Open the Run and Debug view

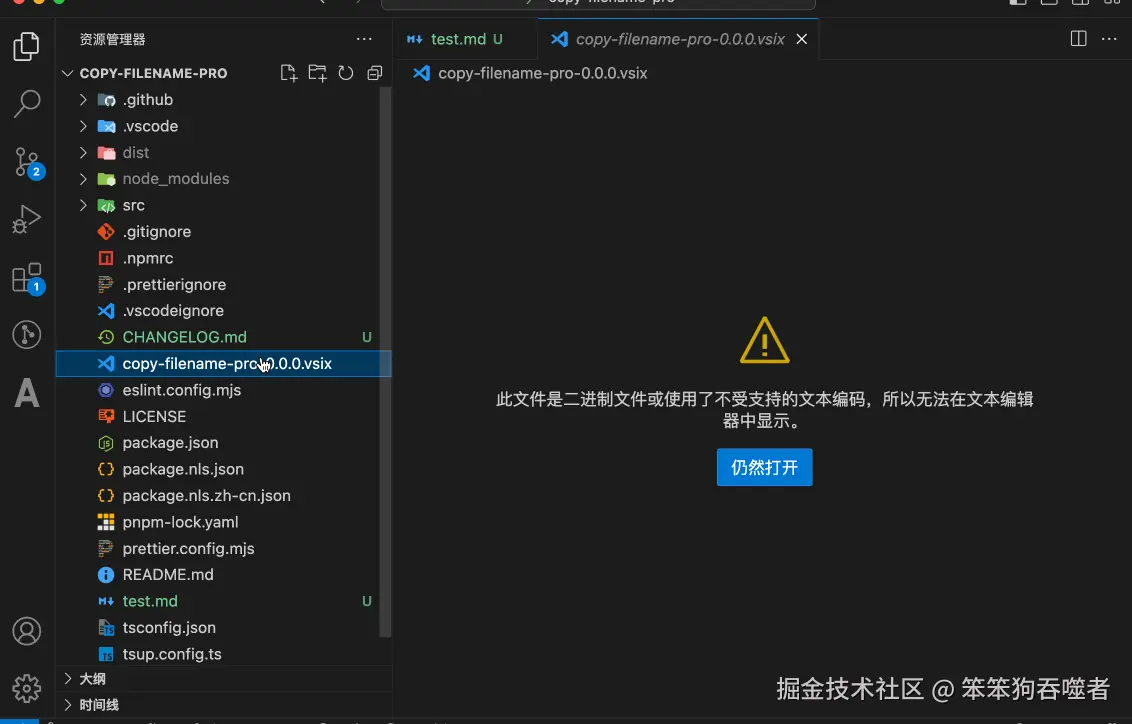[x=27, y=219]
